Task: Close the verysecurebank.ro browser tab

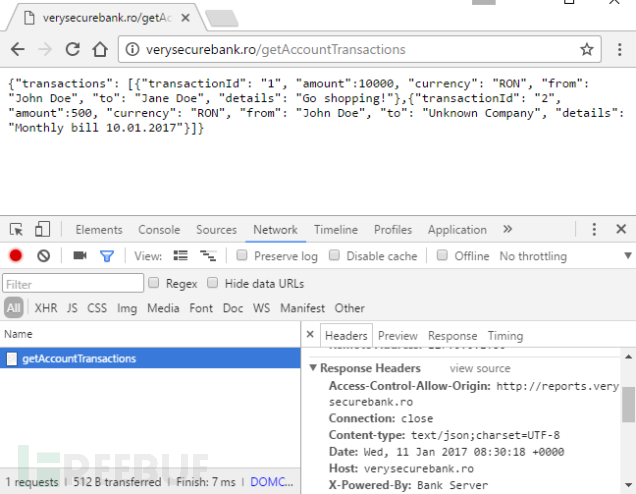Action: [185, 18]
